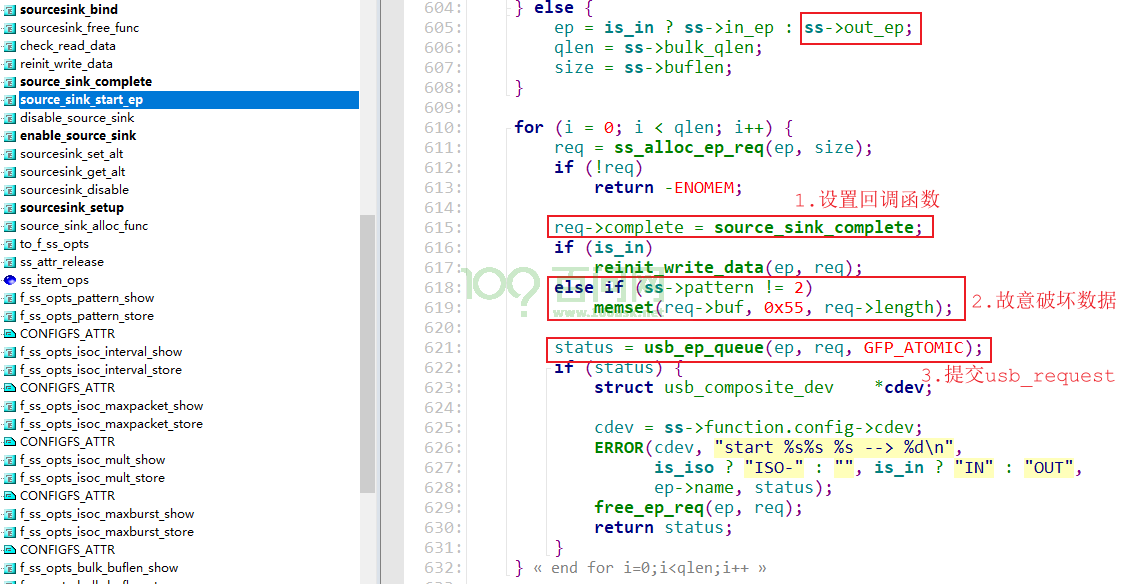The image size is (1124, 584).
Task: Select source_sink_complete in the symbol list
Action: [86, 82]
